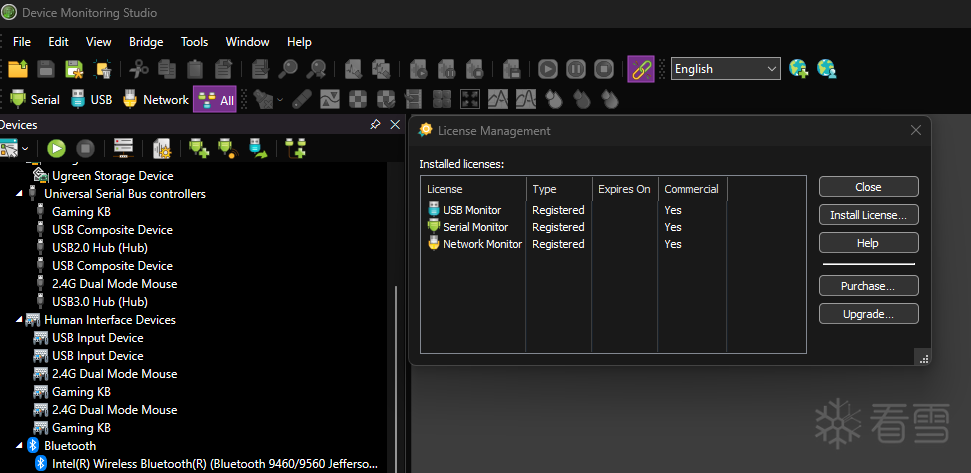971x473 pixels.
Task: Click the Expires On column header
Action: point(624,189)
